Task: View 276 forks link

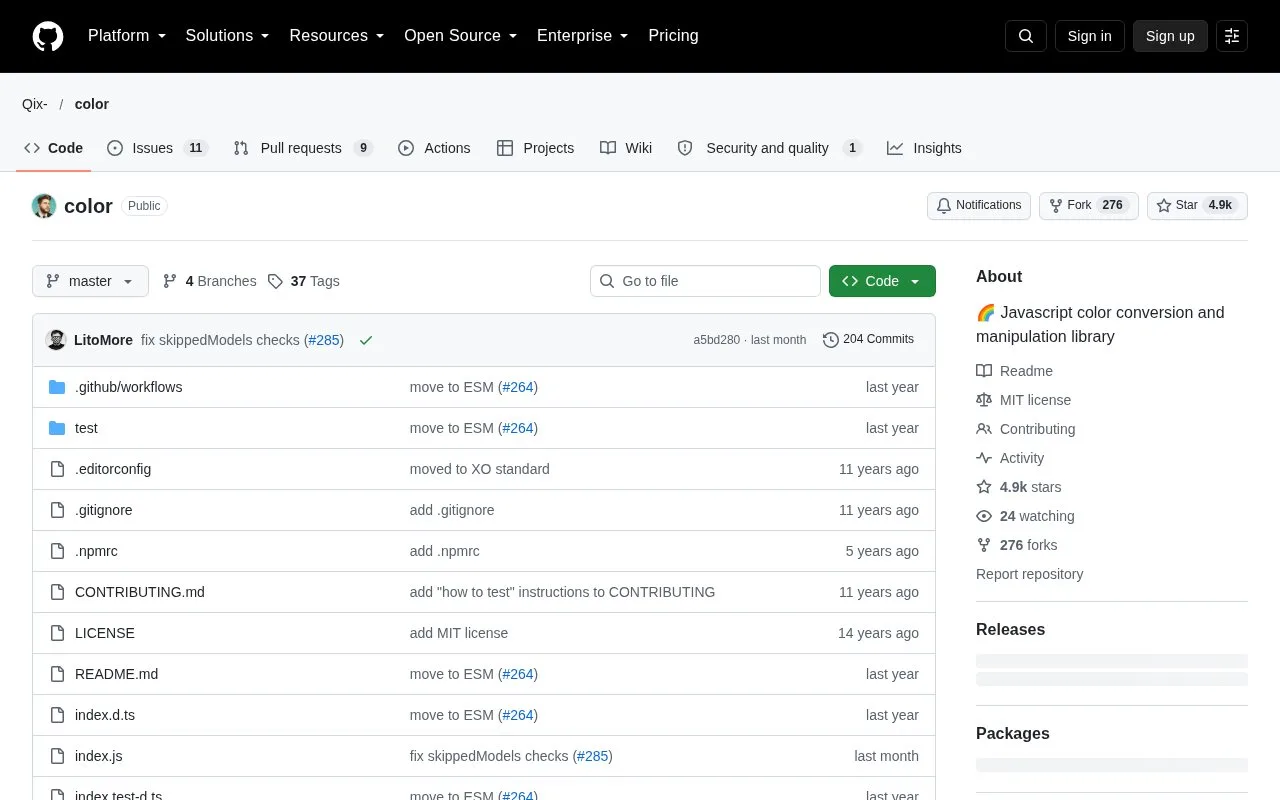Action: coord(1016,545)
